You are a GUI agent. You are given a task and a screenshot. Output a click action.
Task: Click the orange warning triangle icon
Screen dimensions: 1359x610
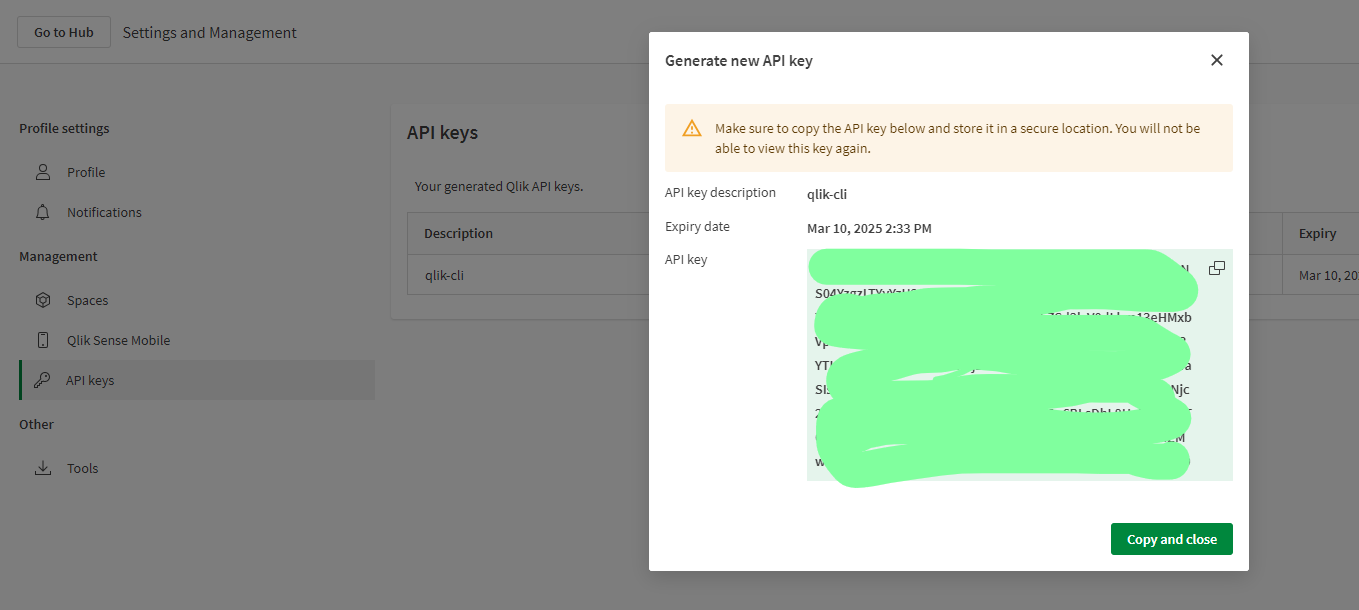click(x=692, y=128)
